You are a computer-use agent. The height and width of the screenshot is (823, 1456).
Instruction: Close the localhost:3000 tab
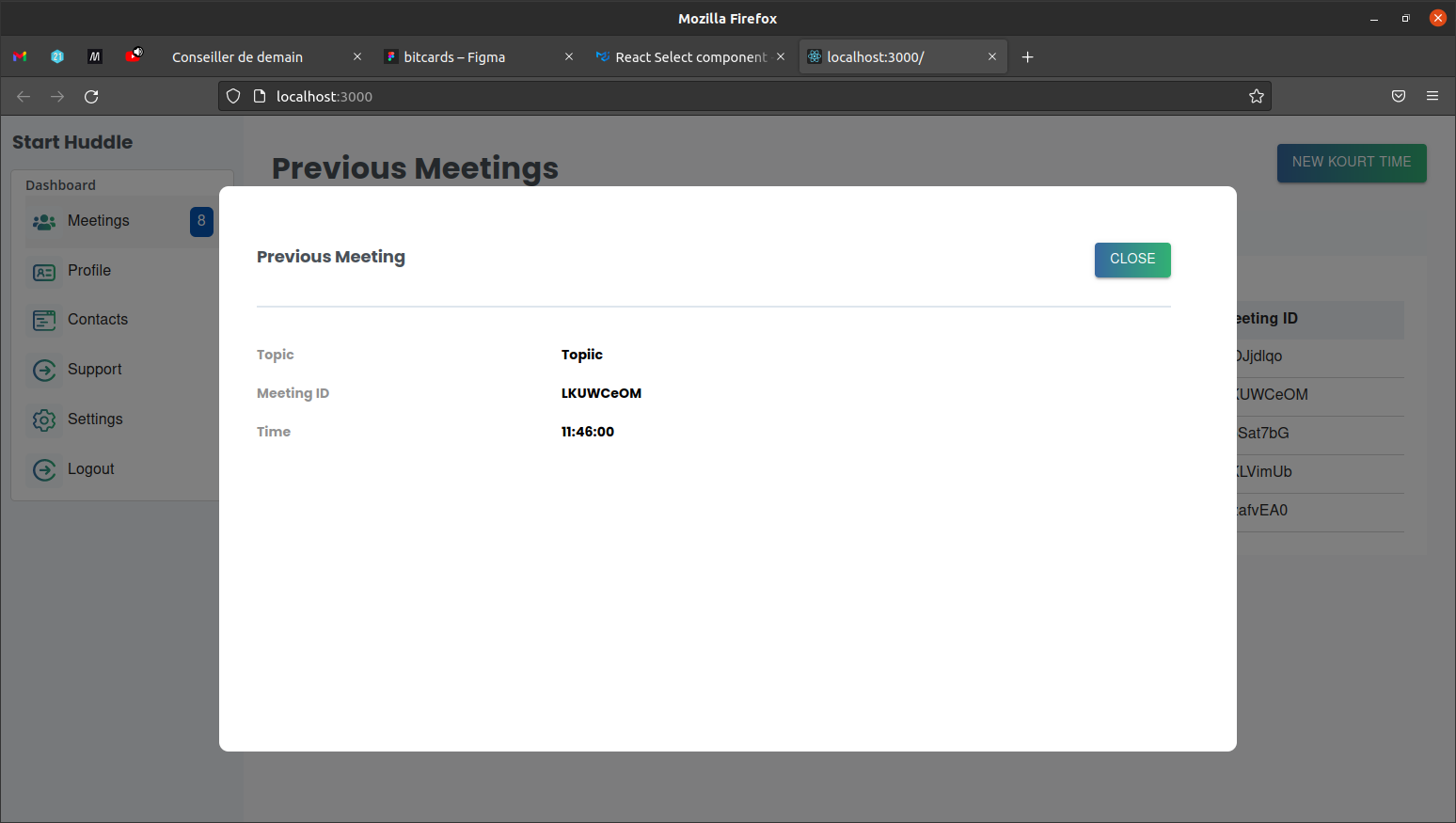[991, 57]
